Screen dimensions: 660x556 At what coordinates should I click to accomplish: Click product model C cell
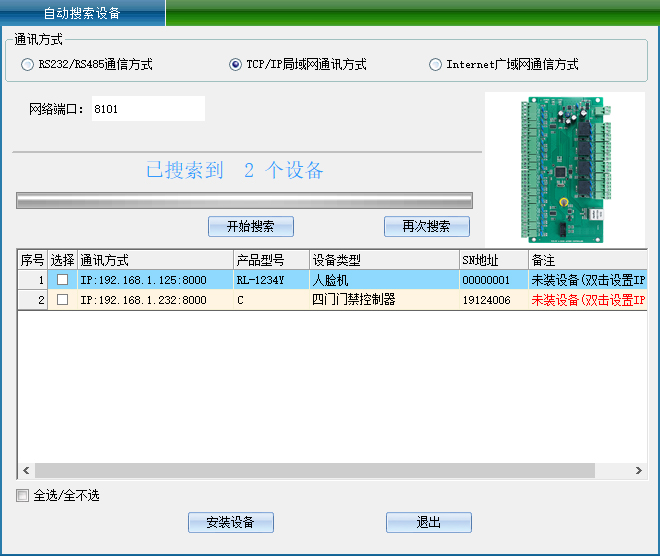271,300
